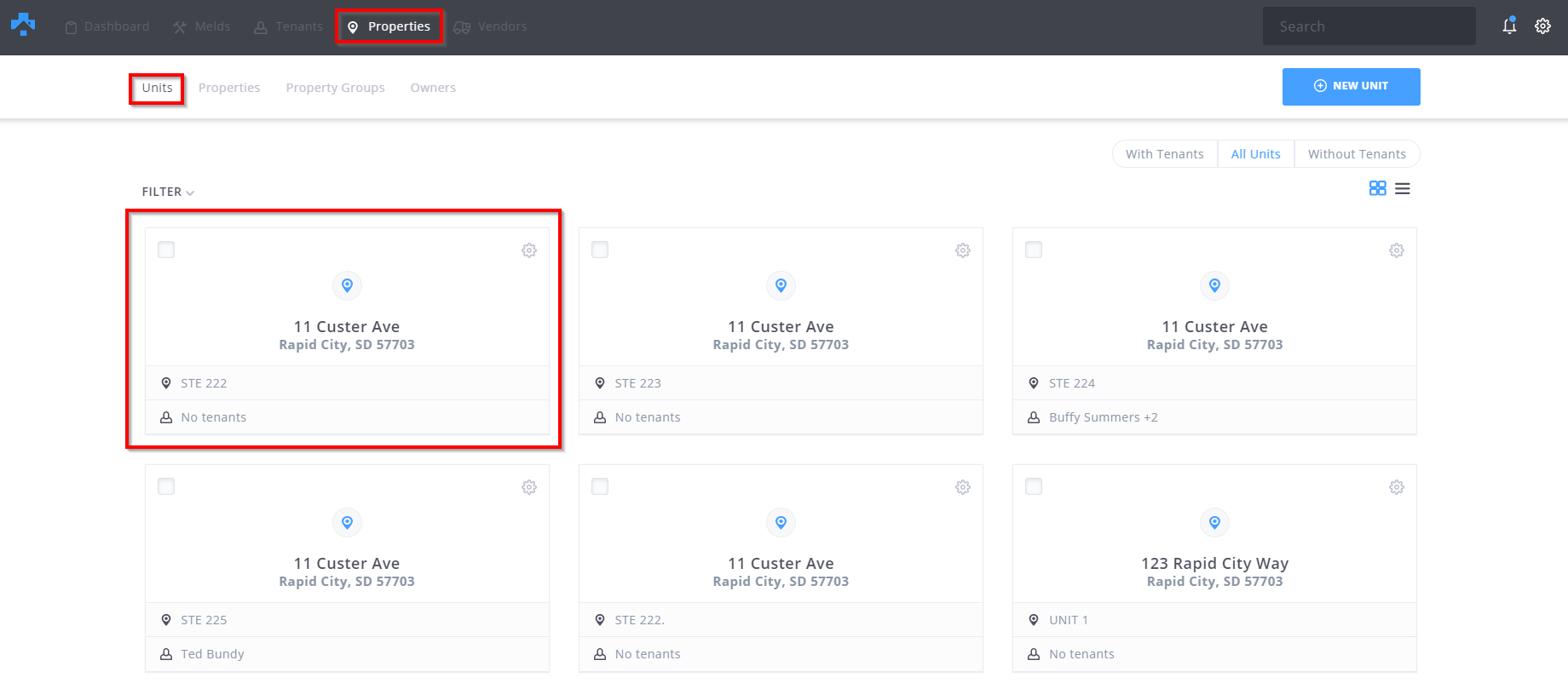Click tenant person icon beside Buffy Summers
Viewport: 1568px width, 689px height.
click(x=1034, y=417)
